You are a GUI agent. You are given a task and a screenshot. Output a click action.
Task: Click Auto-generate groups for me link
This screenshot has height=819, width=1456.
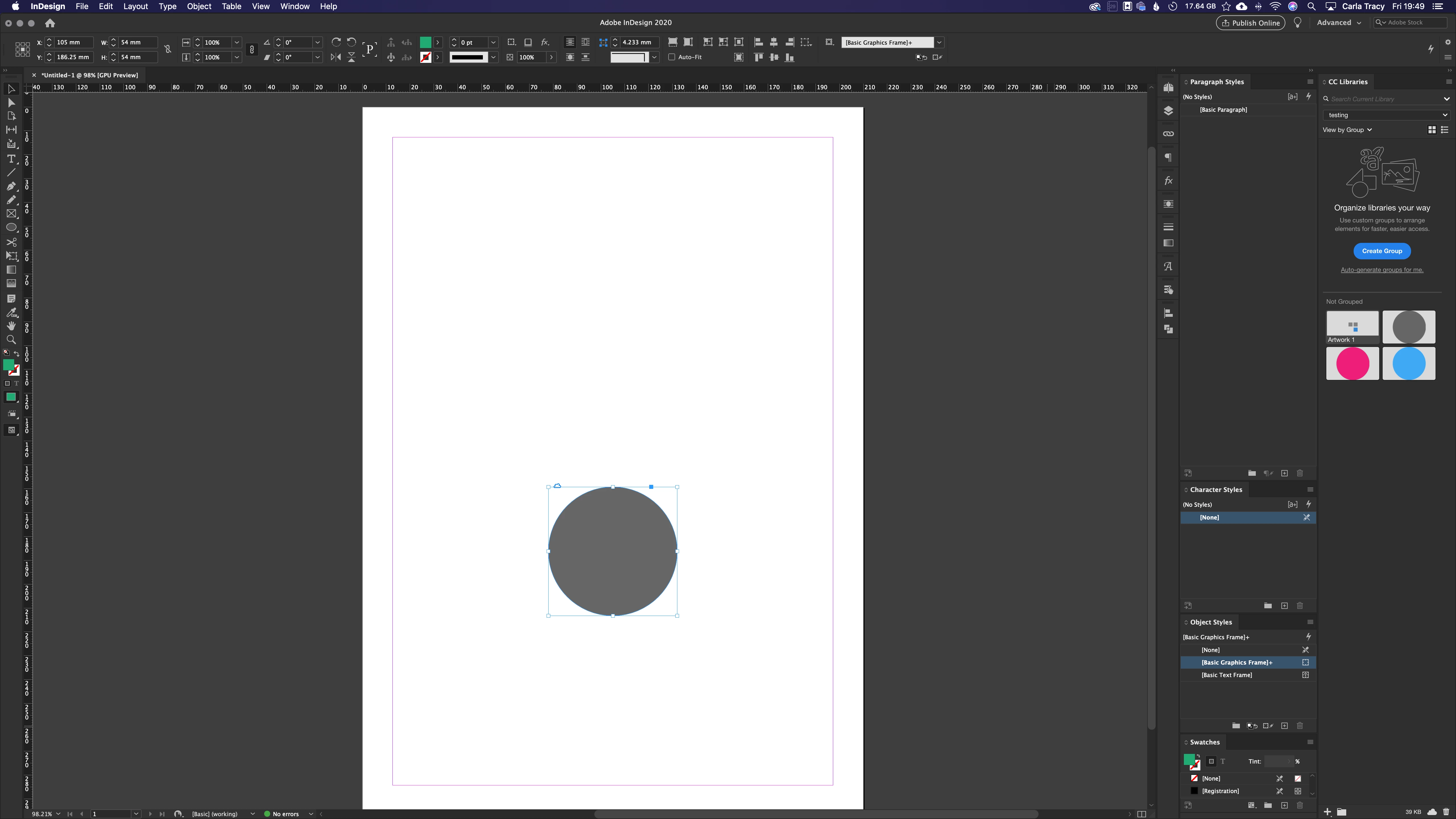(1382, 270)
